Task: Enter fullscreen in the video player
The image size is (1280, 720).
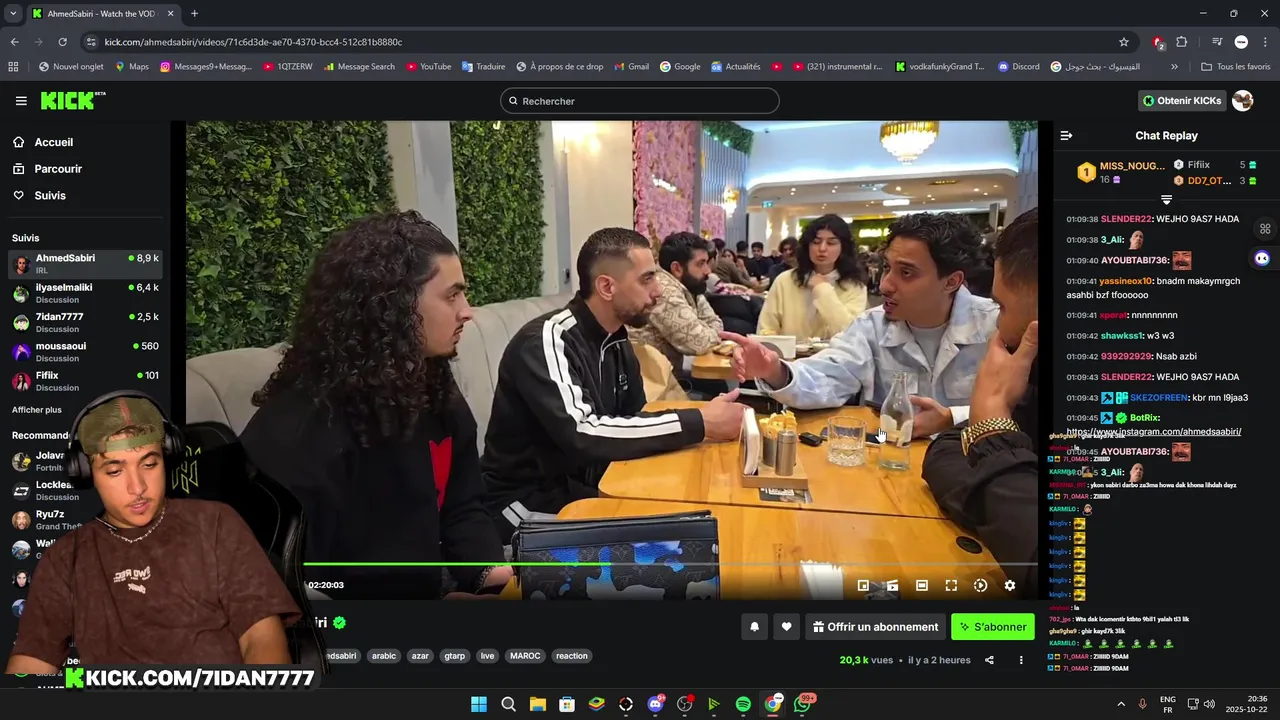Action: click(x=951, y=586)
